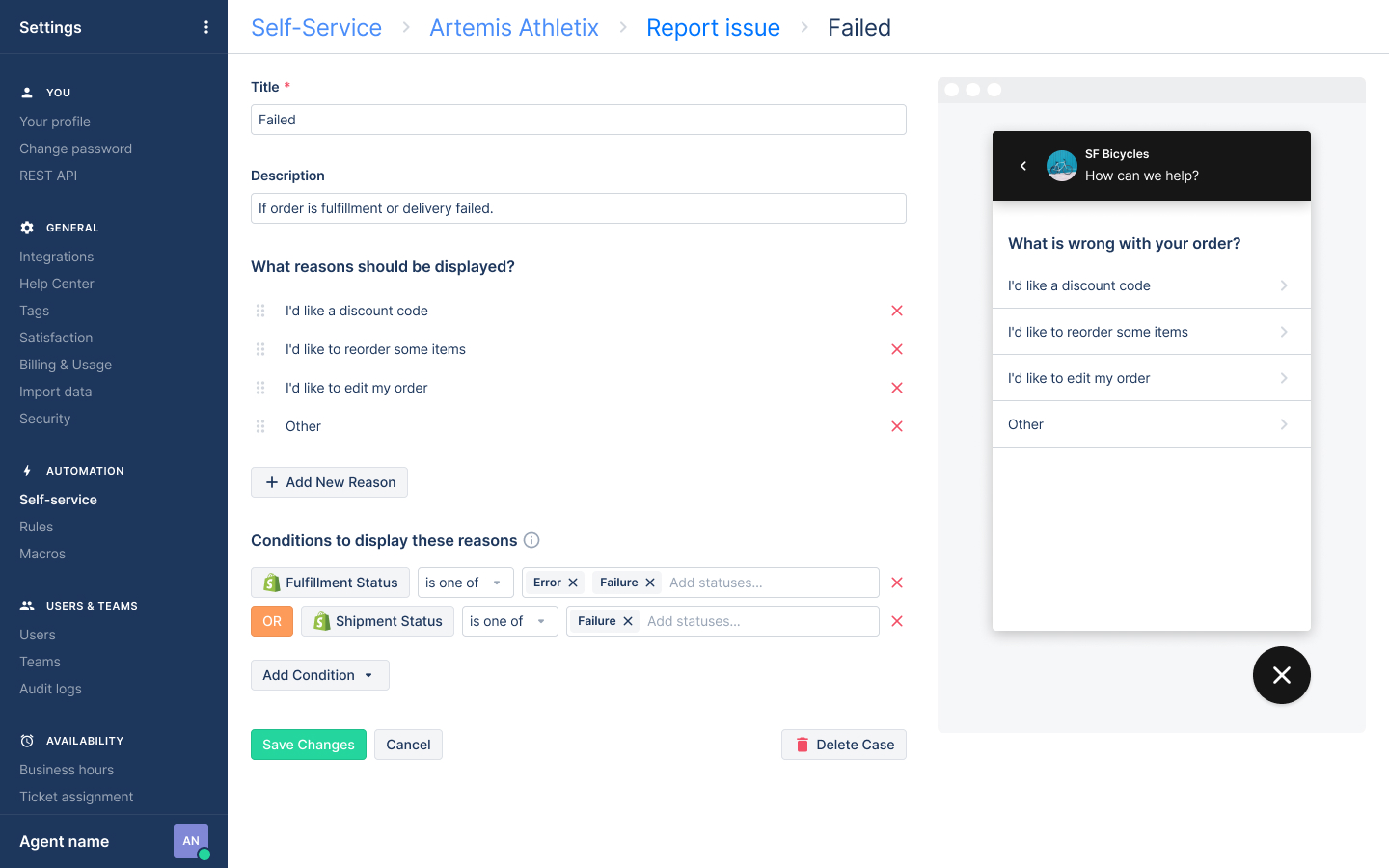
Task: Click Save Changes button
Action: tap(309, 745)
